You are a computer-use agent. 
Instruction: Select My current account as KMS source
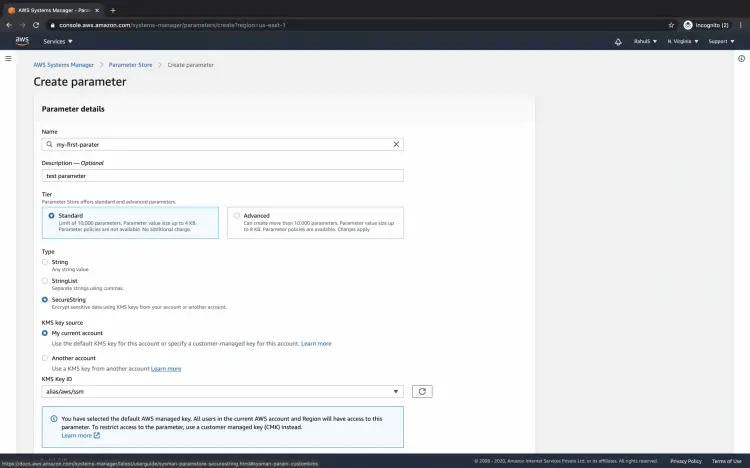coord(45,333)
